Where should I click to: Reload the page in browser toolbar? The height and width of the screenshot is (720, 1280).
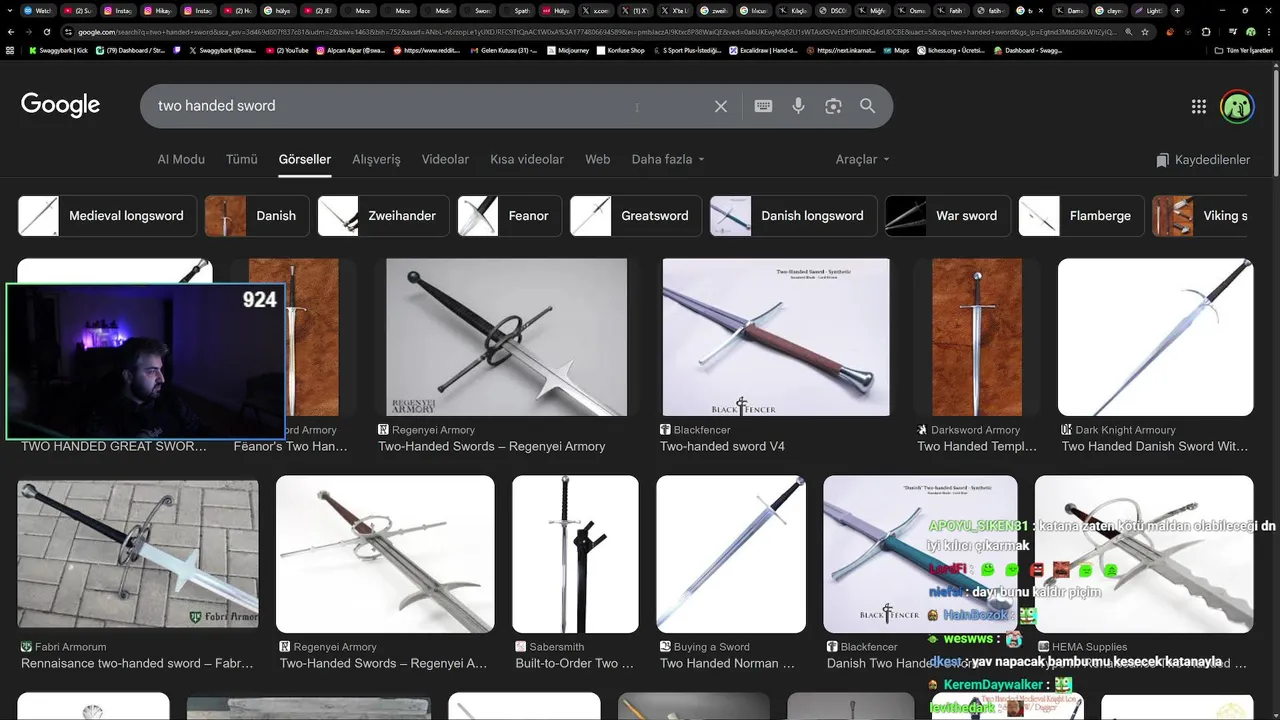[x=48, y=32]
